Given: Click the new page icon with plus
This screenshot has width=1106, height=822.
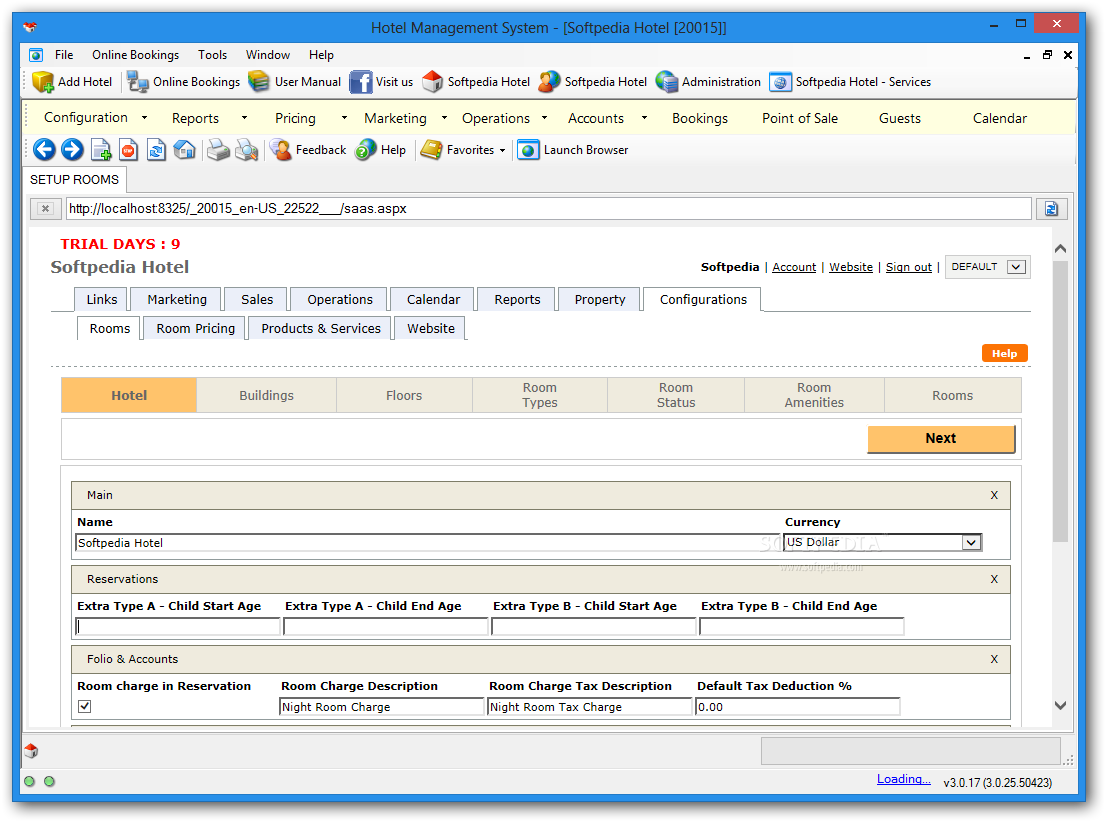Looking at the screenshot, I should [101, 150].
